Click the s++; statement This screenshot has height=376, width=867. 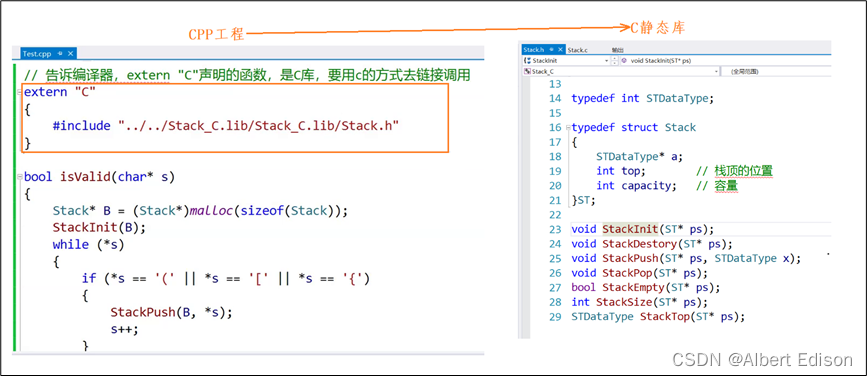point(124,329)
